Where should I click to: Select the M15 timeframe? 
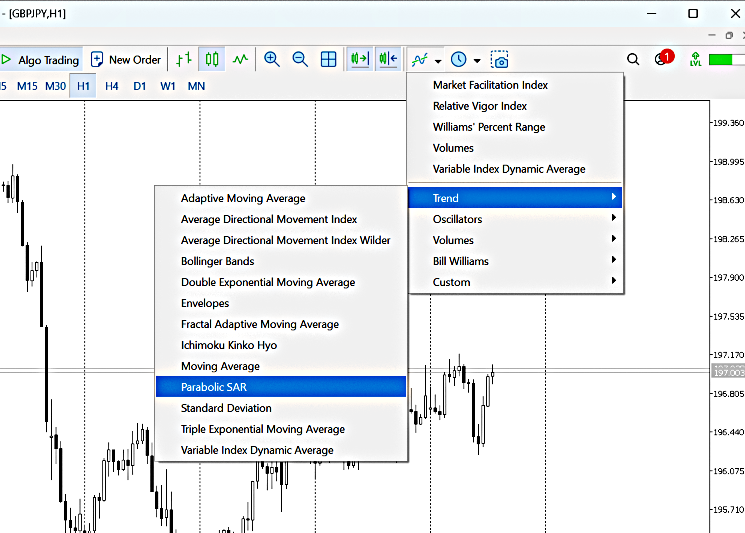[x=27, y=86]
